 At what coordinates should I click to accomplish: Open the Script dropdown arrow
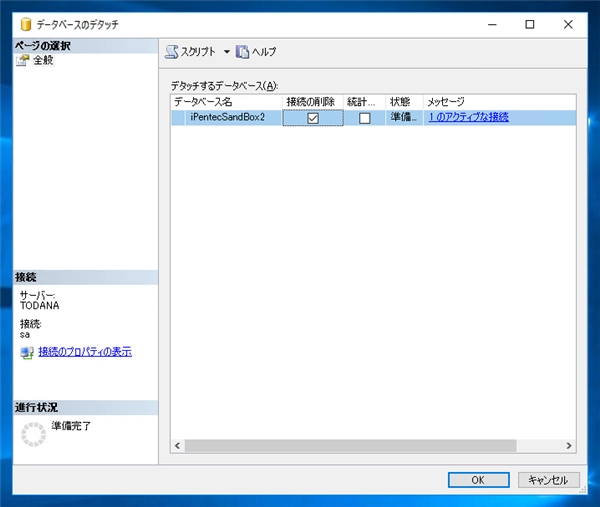(227, 52)
